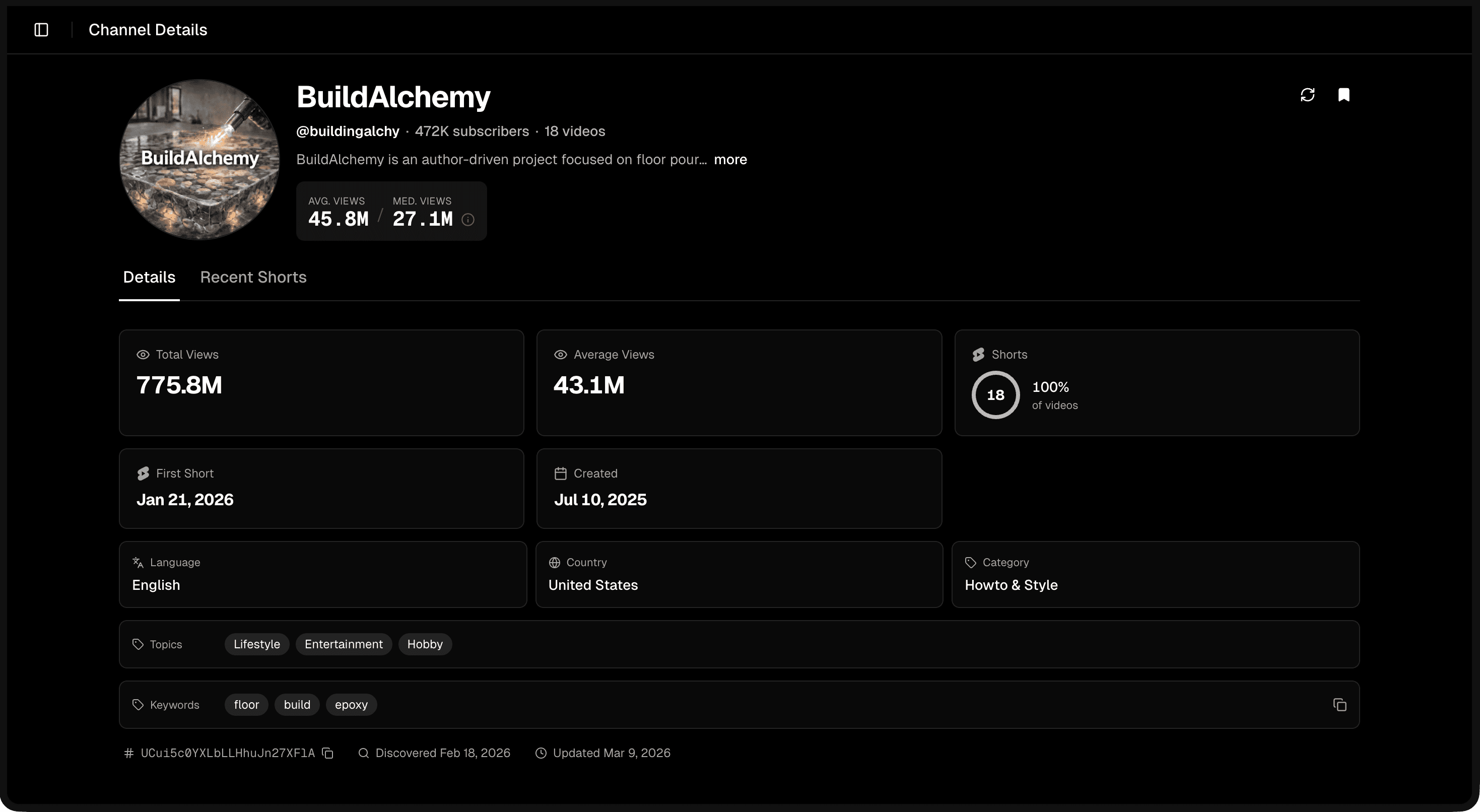Click the calendar icon beside Created
Screen dimensions: 1480x812
point(561,473)
